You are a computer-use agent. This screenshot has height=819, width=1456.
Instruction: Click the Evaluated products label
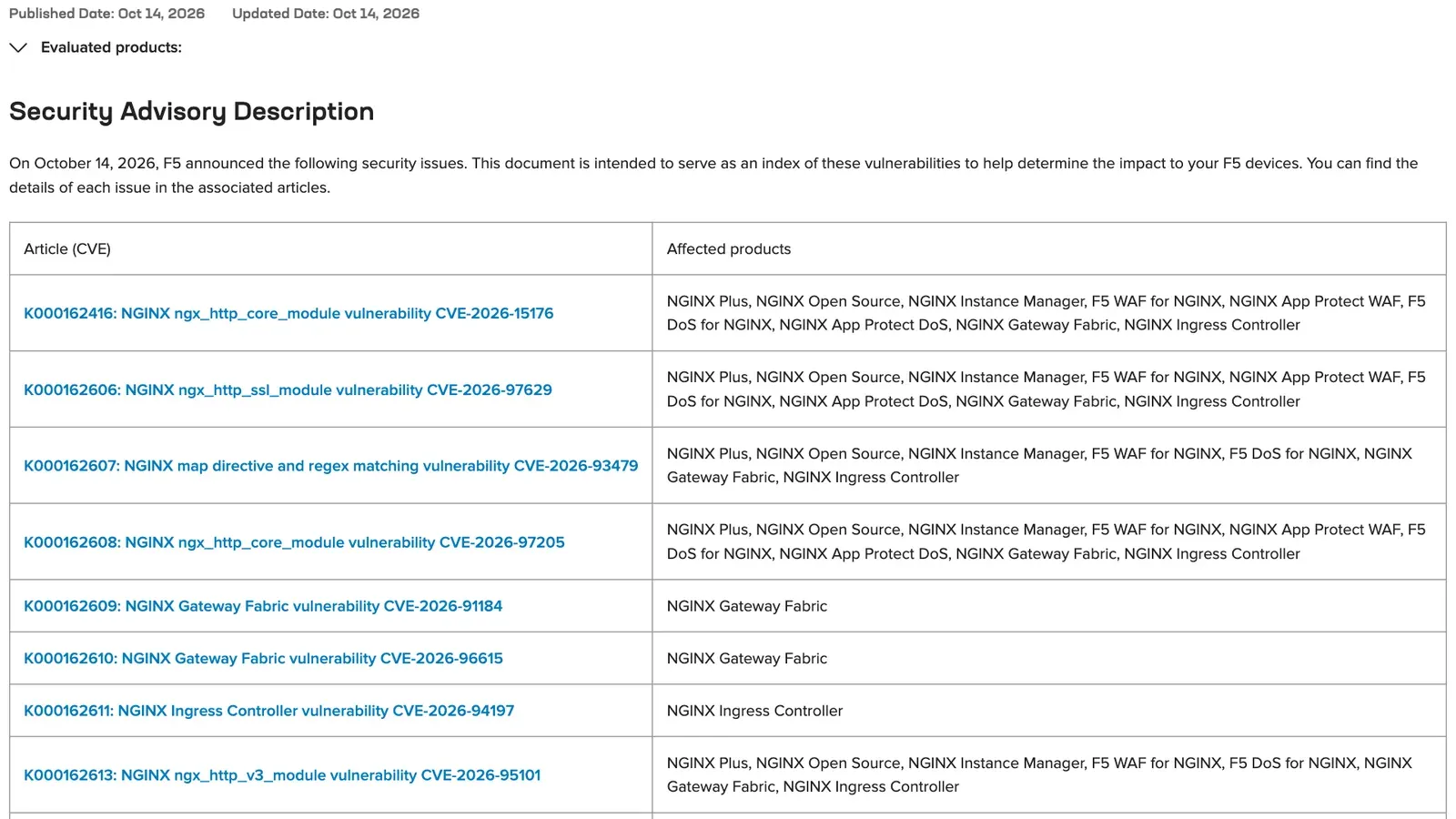click(x=111, y=47)
